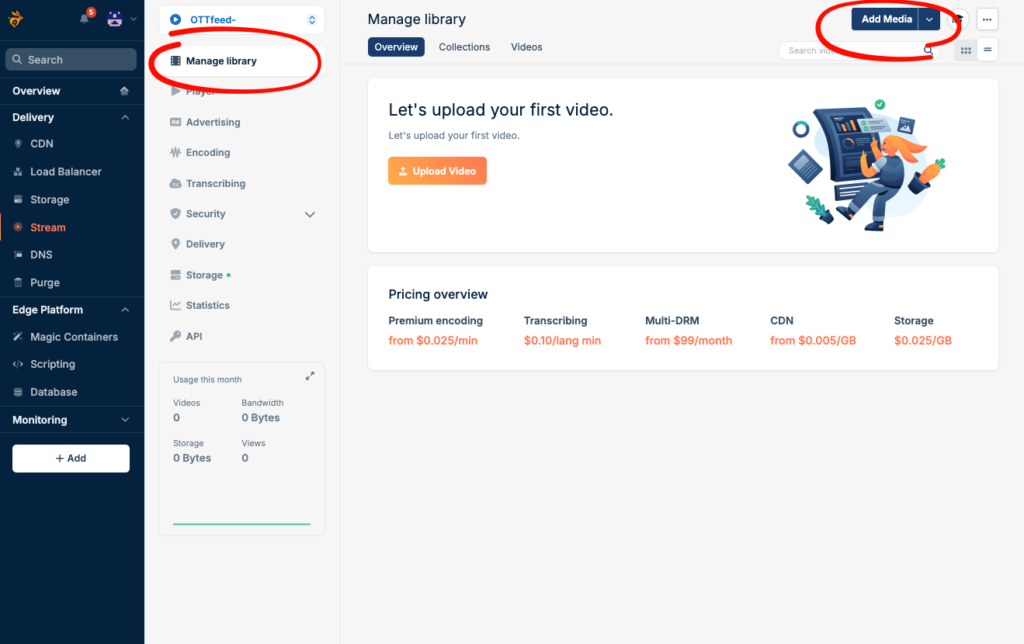Open the notifications bell
This screenshot has height=644, width=1024.
click(x=84, y=19)
